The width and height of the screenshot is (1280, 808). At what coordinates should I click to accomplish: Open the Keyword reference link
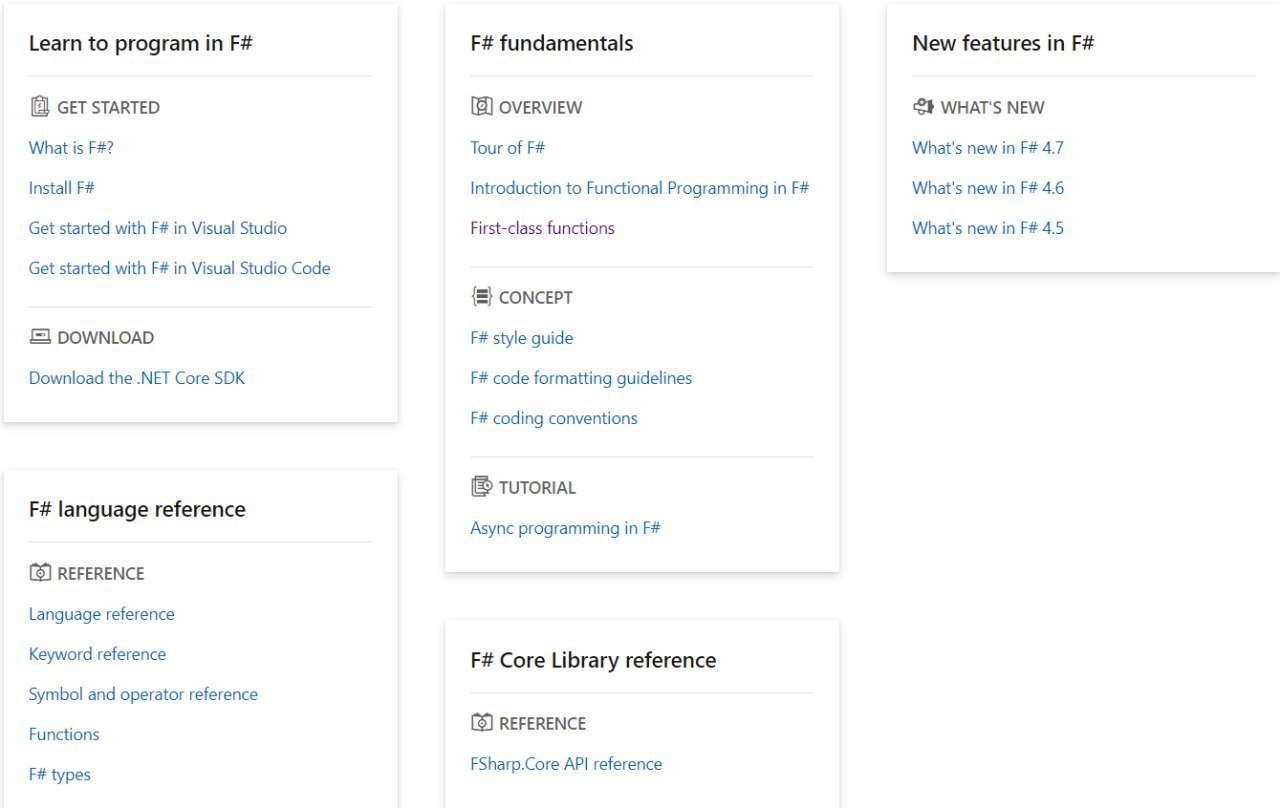pyautogui.click(x=98, y=654)
